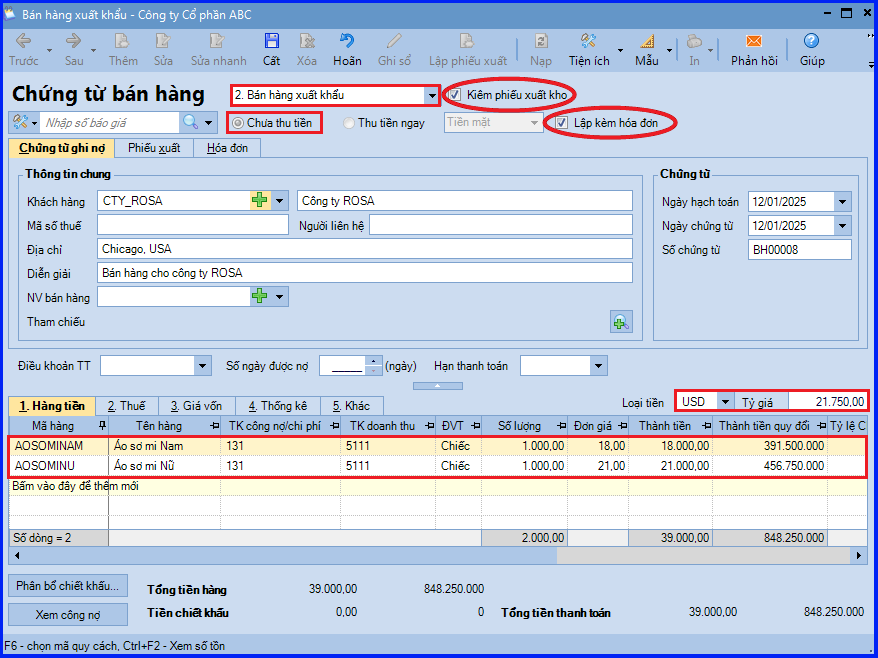The height and width of the screenshot is (658, 878).
Task: Click the Xem công nợ button
Action: (68, 615)
